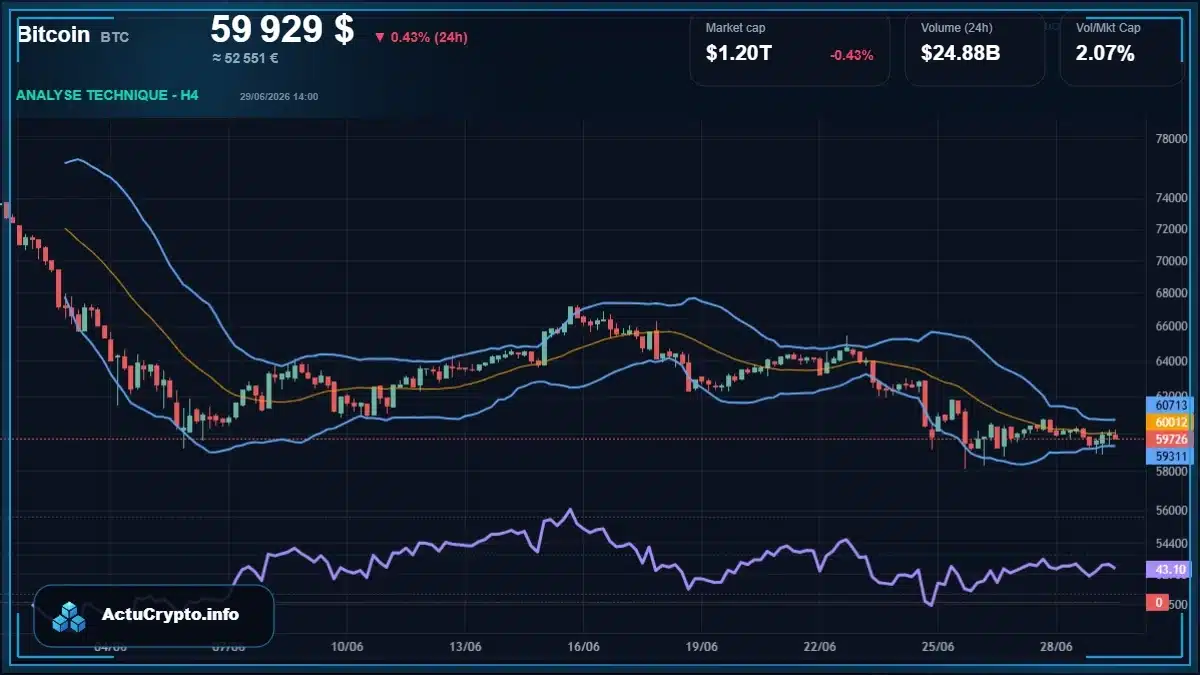Viewport: 1200px width, 675px height.
Task: Click the 59311 lower band price tag
Action: (x=1171, y=456)
